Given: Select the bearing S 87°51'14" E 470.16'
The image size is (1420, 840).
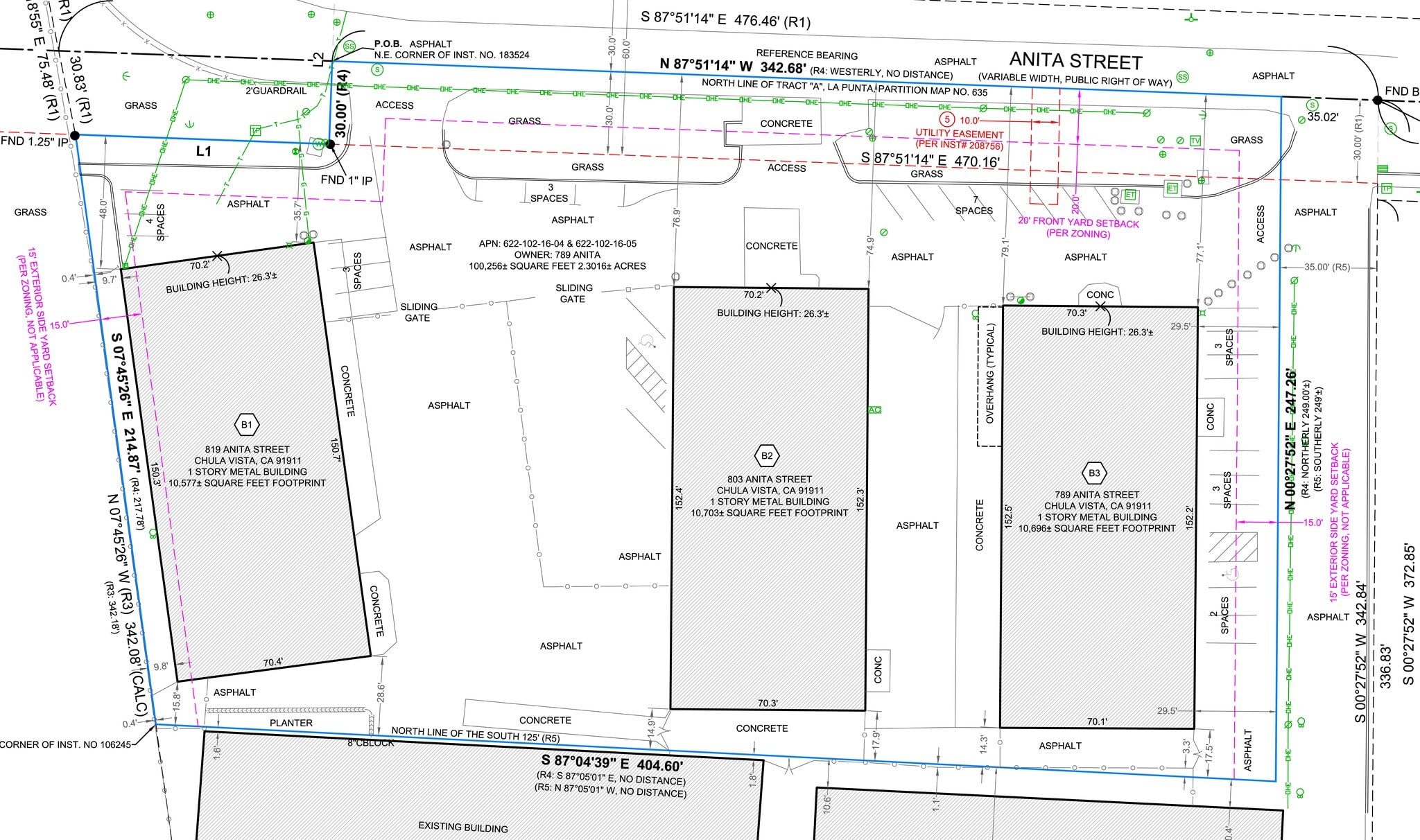Looking at the screenshot, I should [930, 159].
